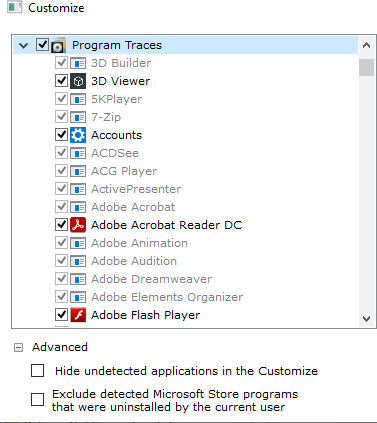Click the Adobe Flash Player icon
The image size is (377, 423).
(x=78, y=315)
